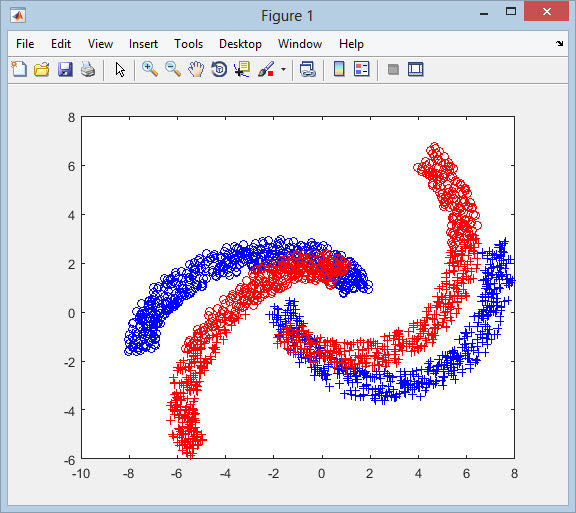
Task: Insert a colorbar using the toolbar icon
Action: point(339,69)
